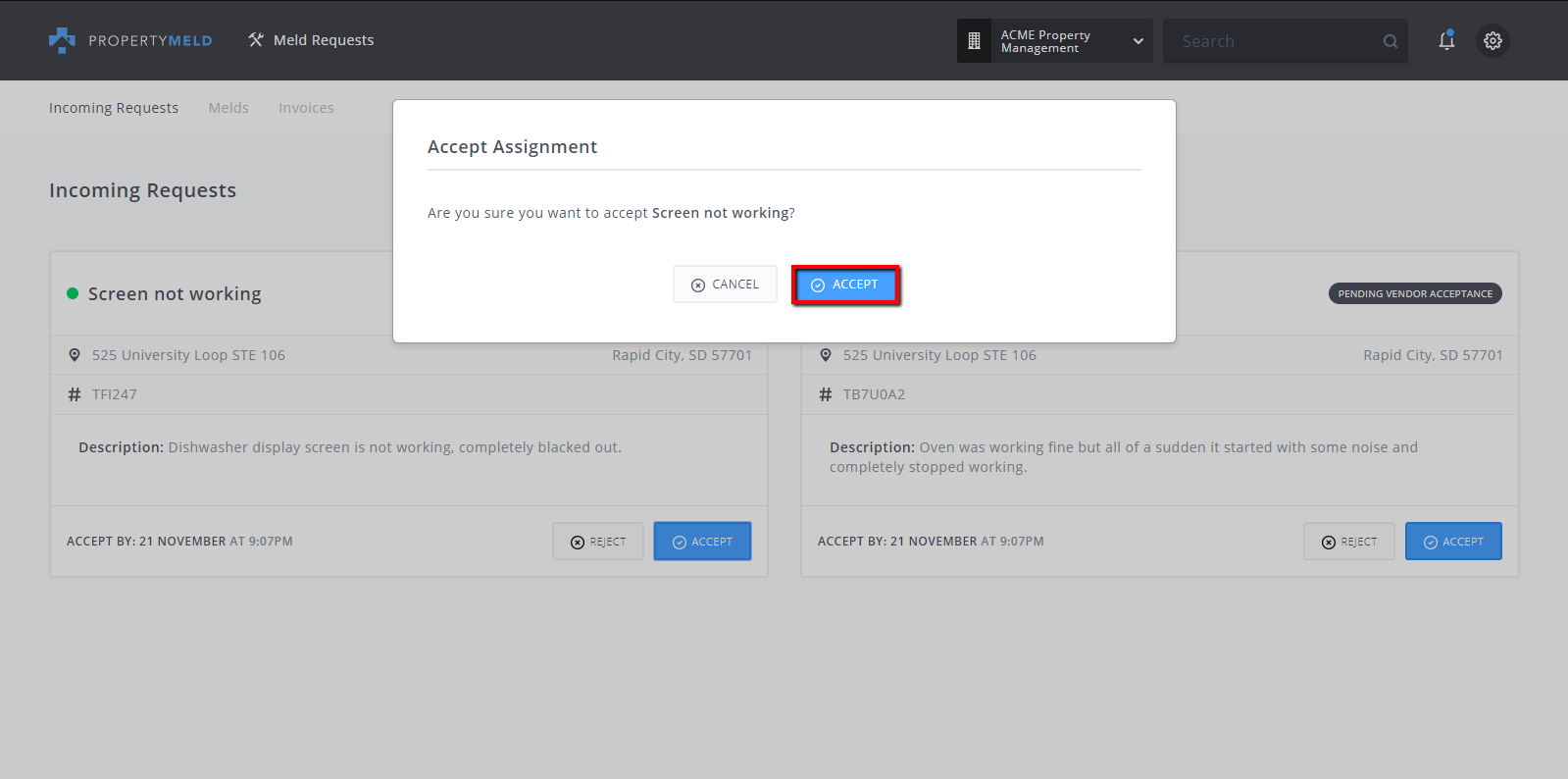The height and width of the screenshot is (779, 1568).
Task: Switch to the Melds tab
Action: tap(228, 108)
